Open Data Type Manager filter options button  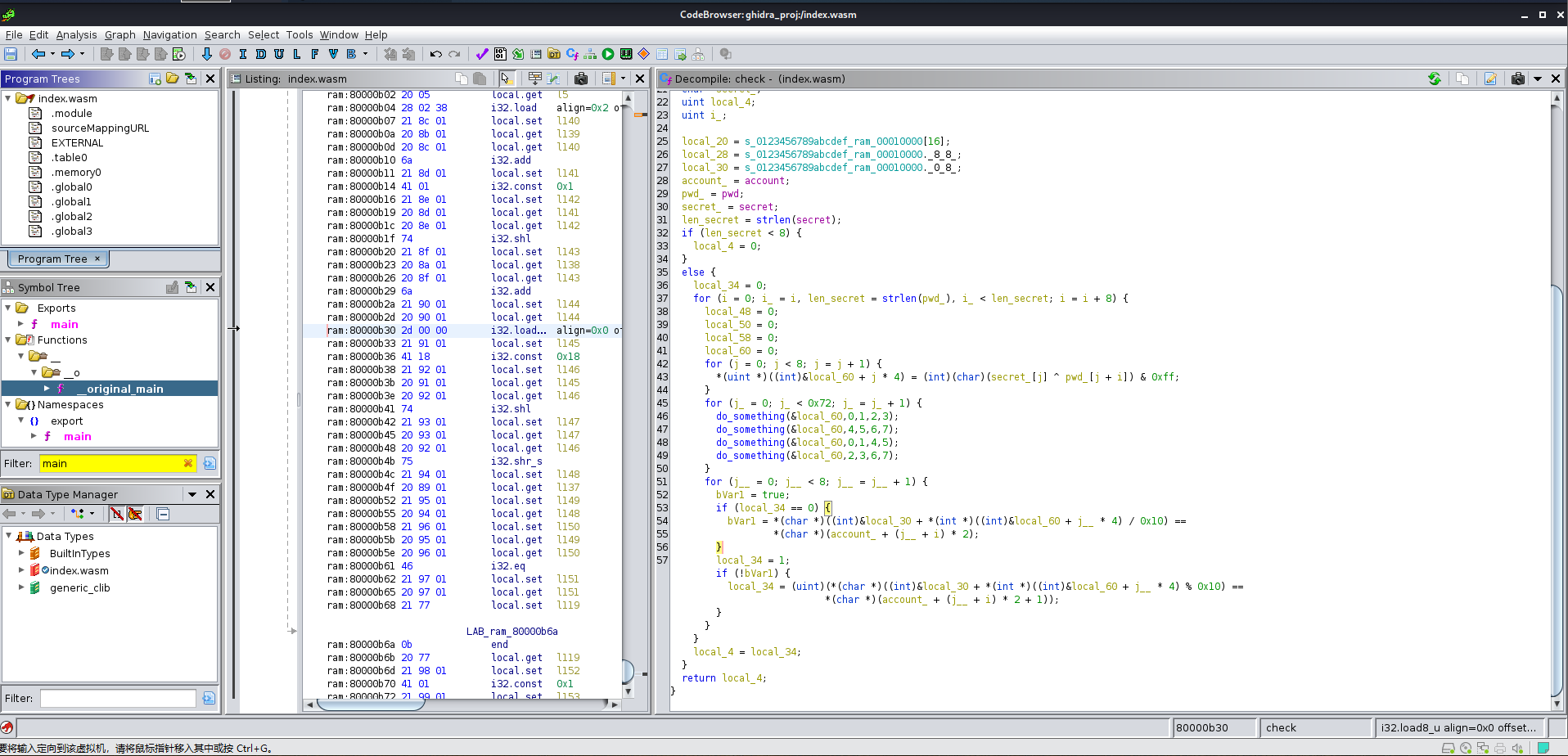pyautogui.click(x=210, y=698)
